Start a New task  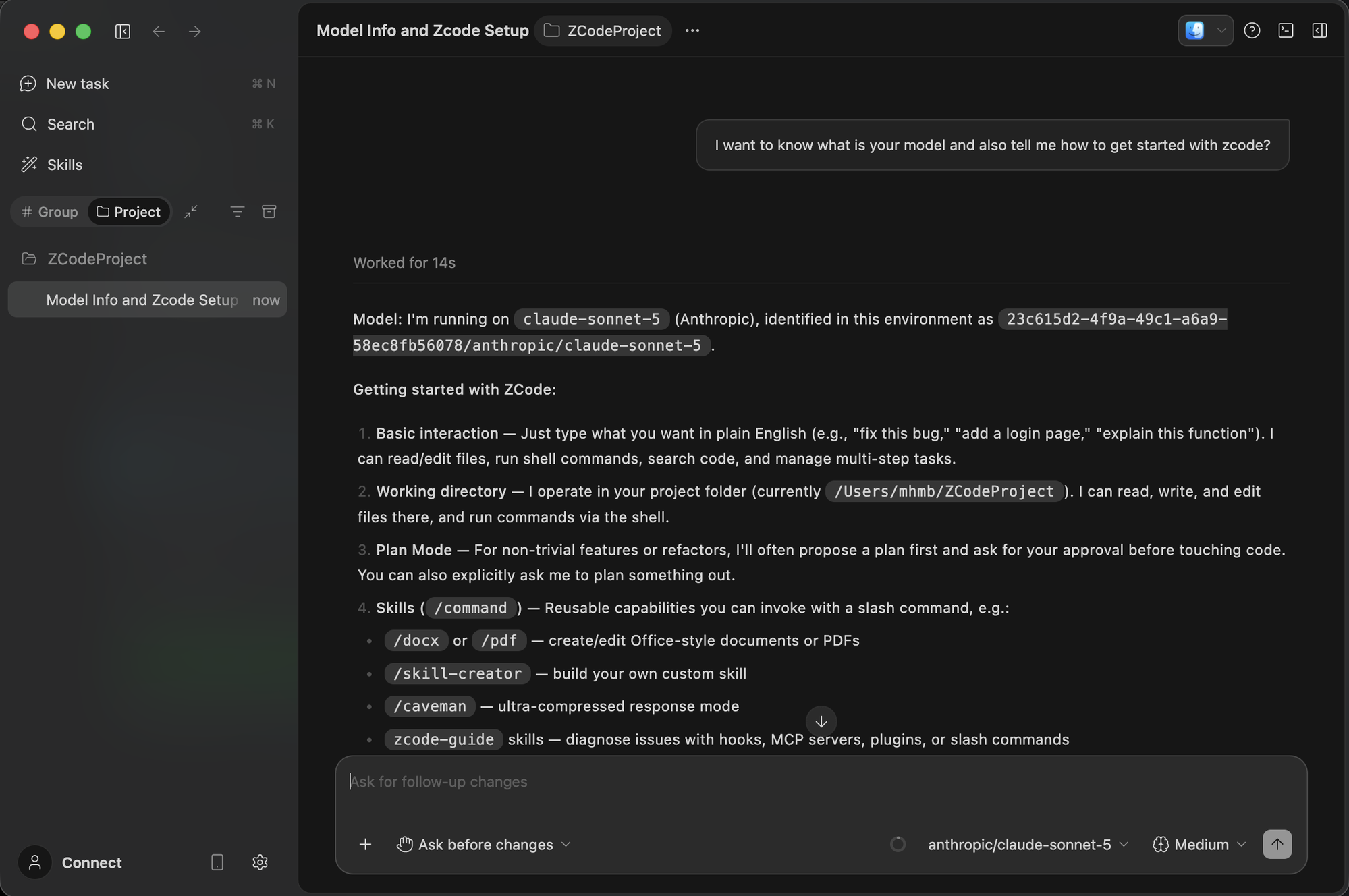(147, 84)
